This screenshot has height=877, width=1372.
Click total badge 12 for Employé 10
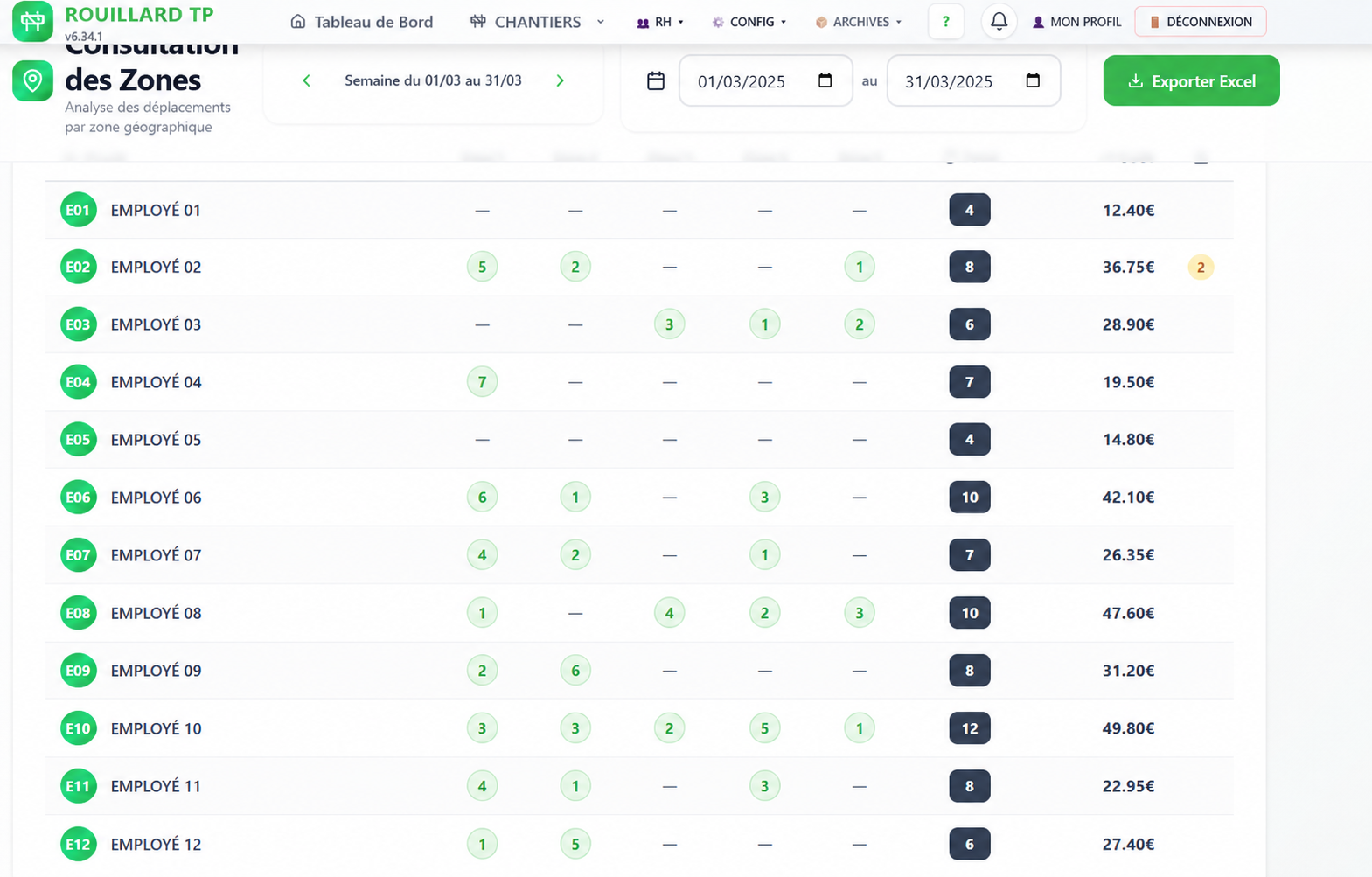970,728
